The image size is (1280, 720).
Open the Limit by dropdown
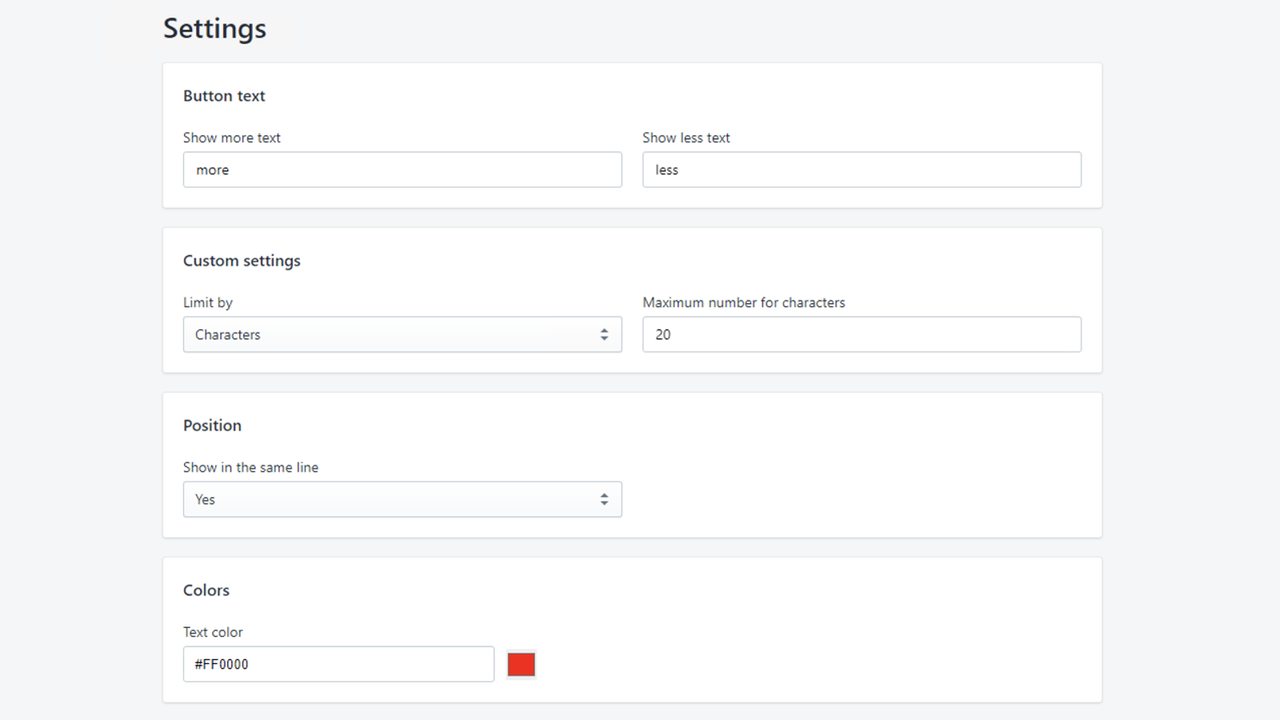(402, 334)
